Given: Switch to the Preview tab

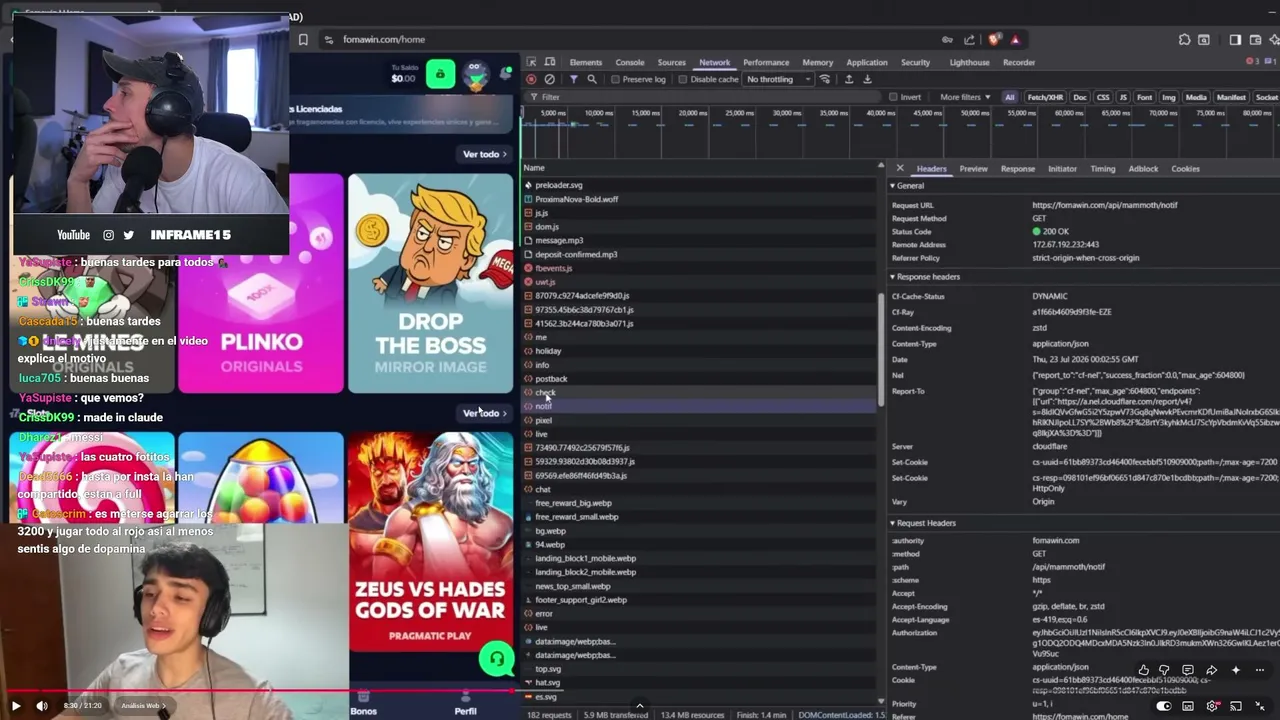Looking at the screenshot, I should pos(974,169).
